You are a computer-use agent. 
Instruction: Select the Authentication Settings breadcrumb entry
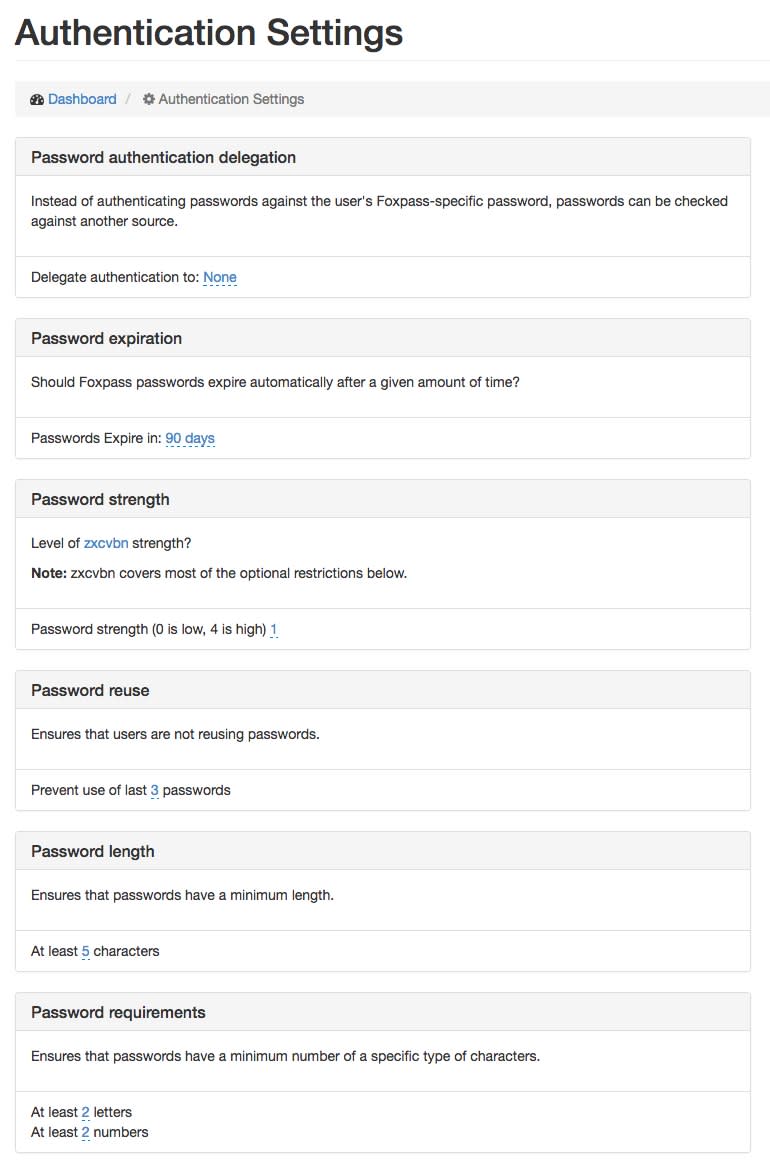232,98
